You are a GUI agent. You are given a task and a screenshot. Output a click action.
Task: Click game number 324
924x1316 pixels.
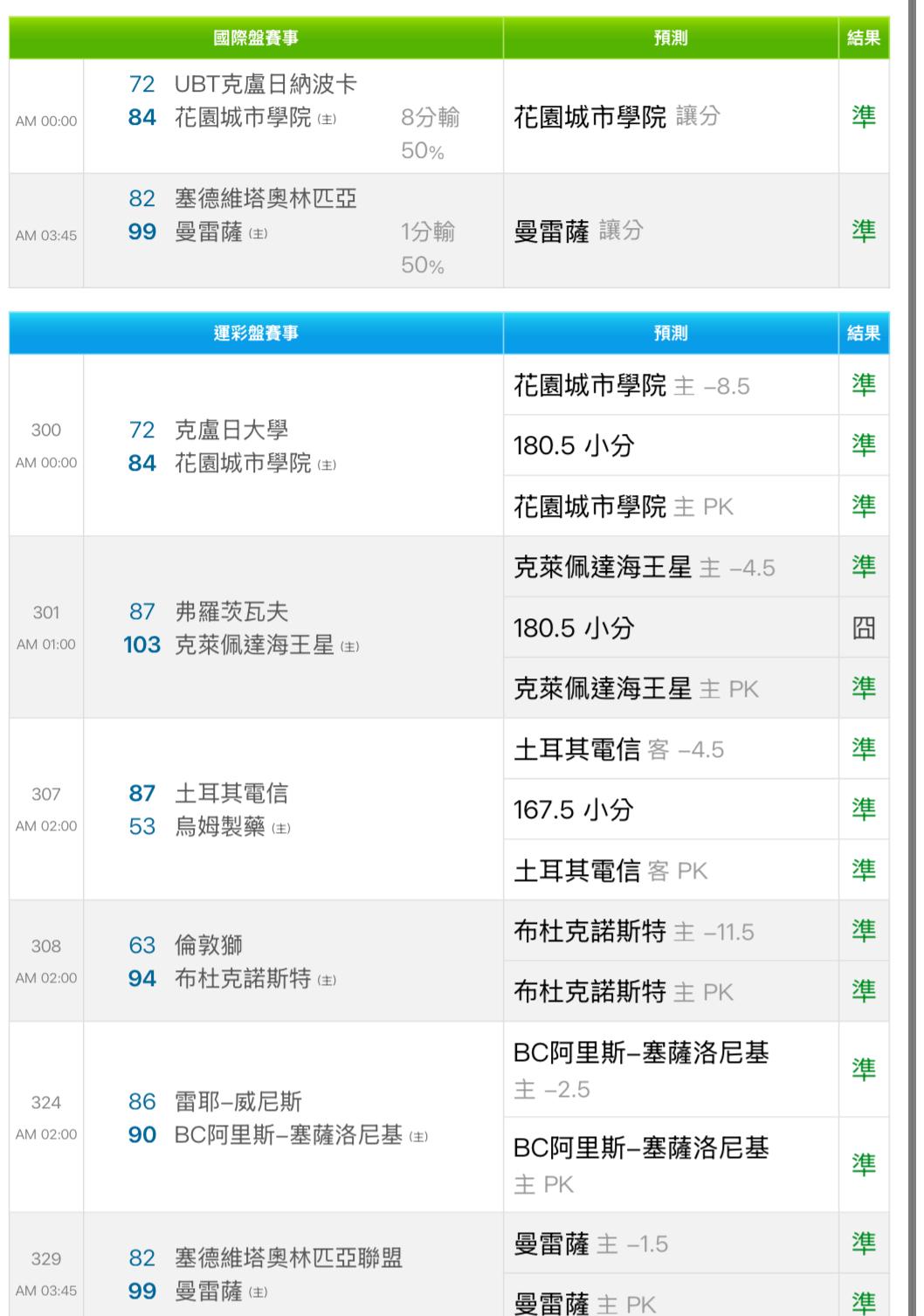pos(46,1102)
